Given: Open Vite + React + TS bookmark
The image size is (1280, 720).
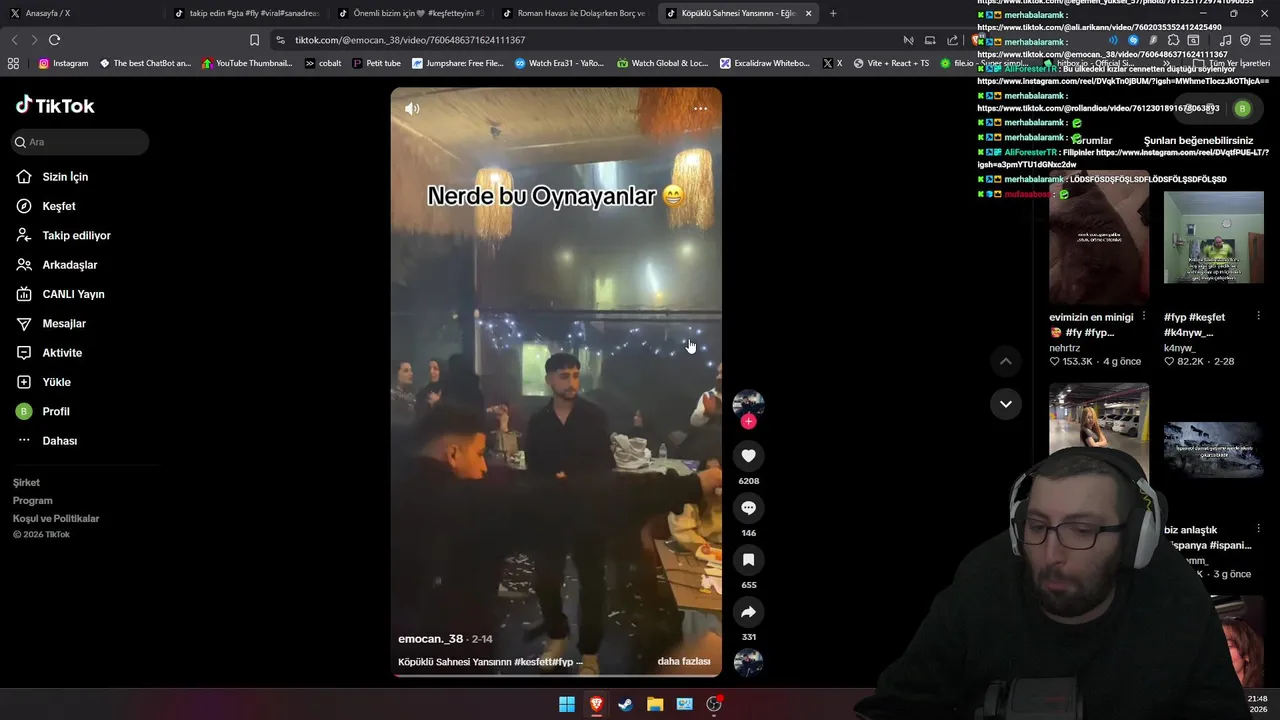Looking at the screenshot, I should pos(891,63).
